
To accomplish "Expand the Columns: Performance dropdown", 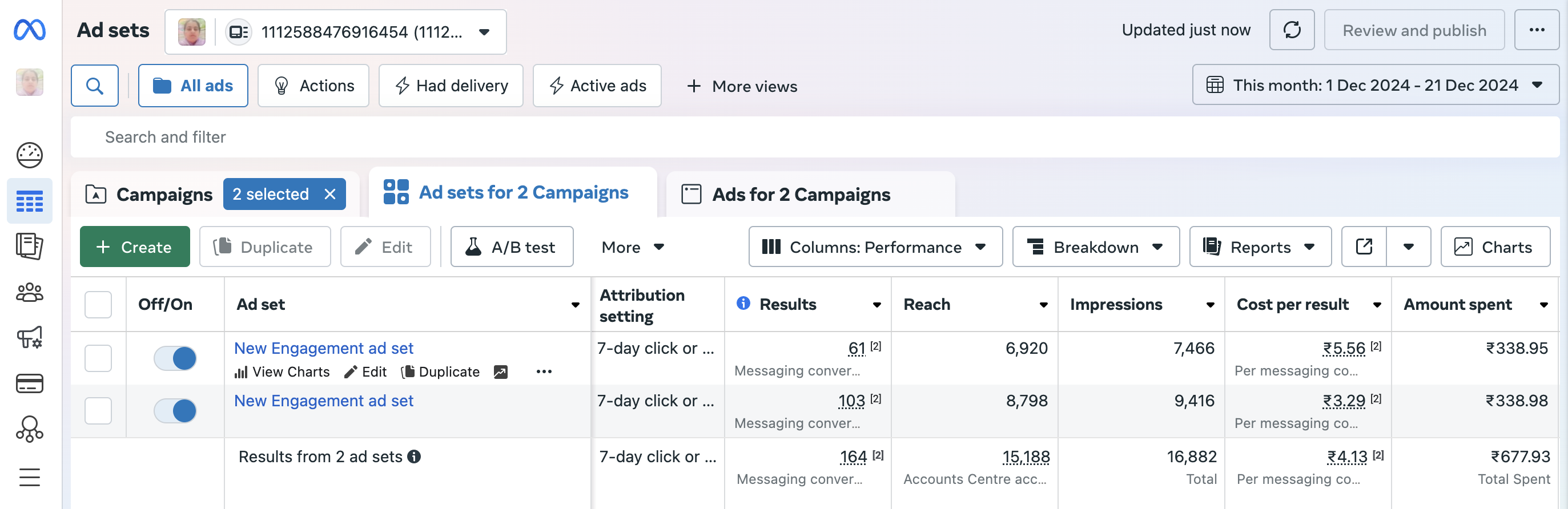I will click(x=875, y=247).
